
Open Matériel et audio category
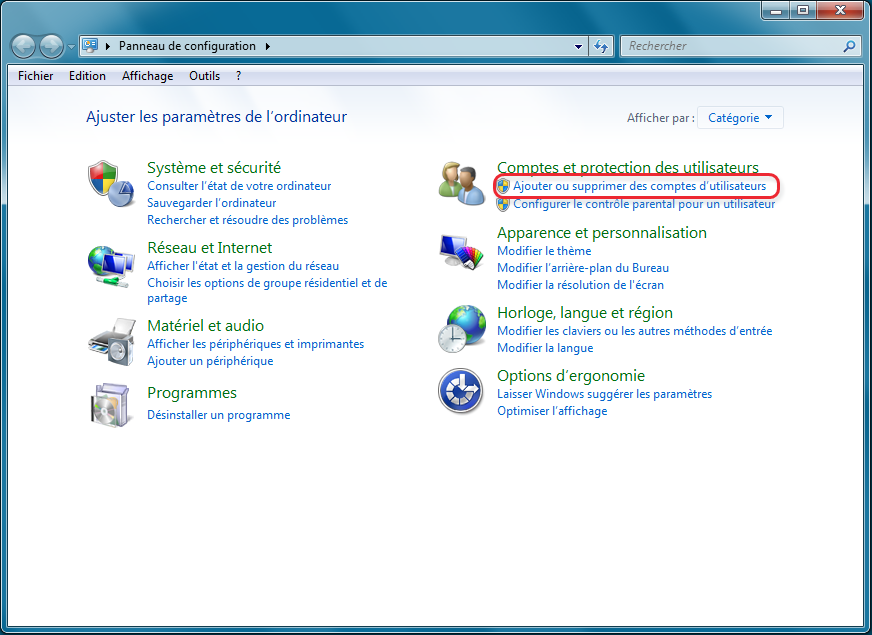(206, 325)
